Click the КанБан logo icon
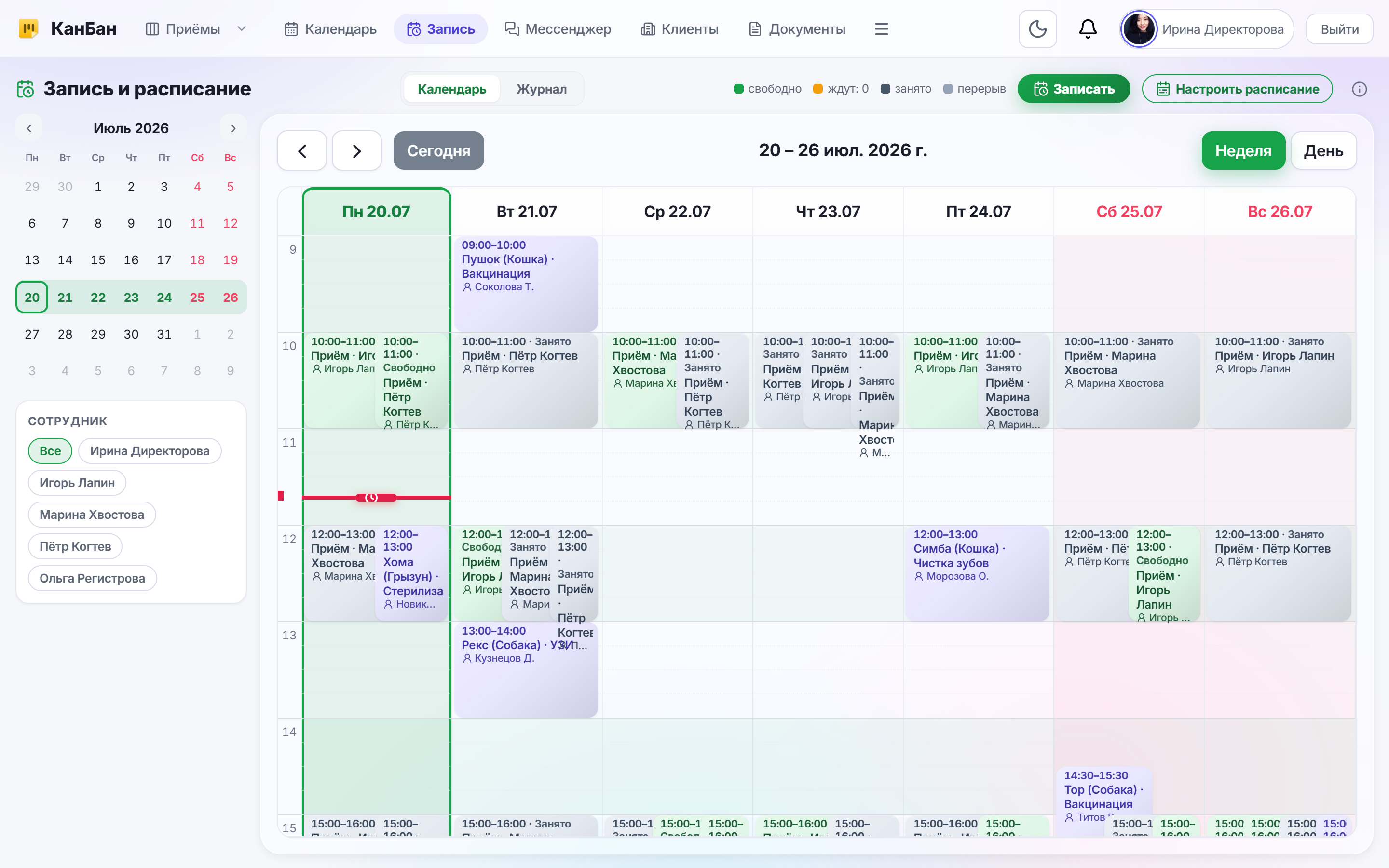The image size is (1389, 868). (28, 28)
